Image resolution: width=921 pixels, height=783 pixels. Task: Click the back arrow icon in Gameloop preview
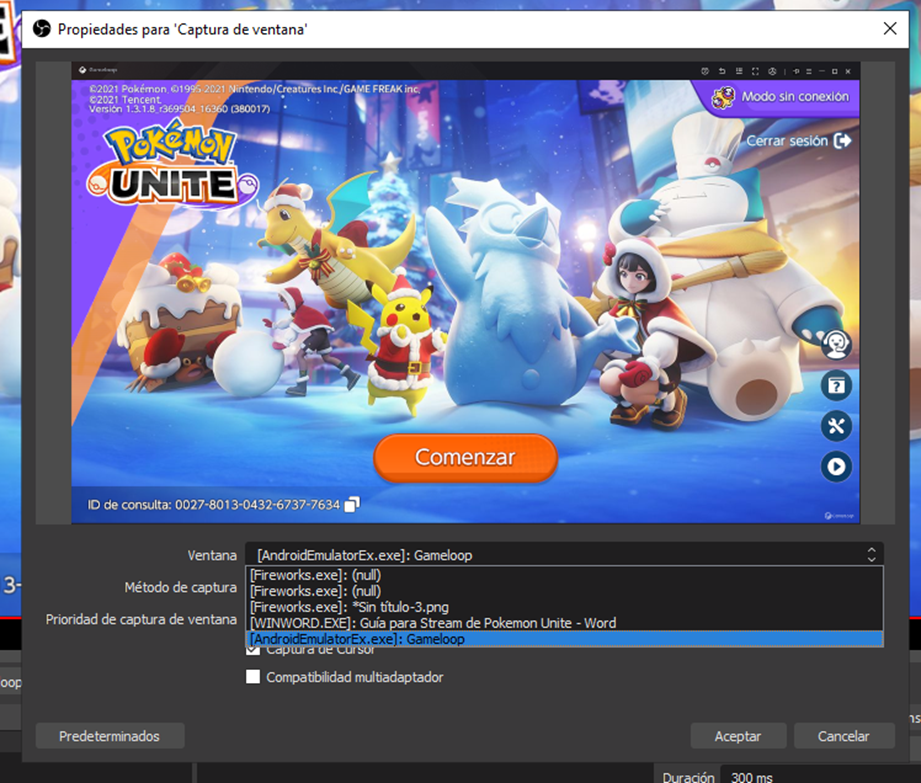(x=722, y=71)
